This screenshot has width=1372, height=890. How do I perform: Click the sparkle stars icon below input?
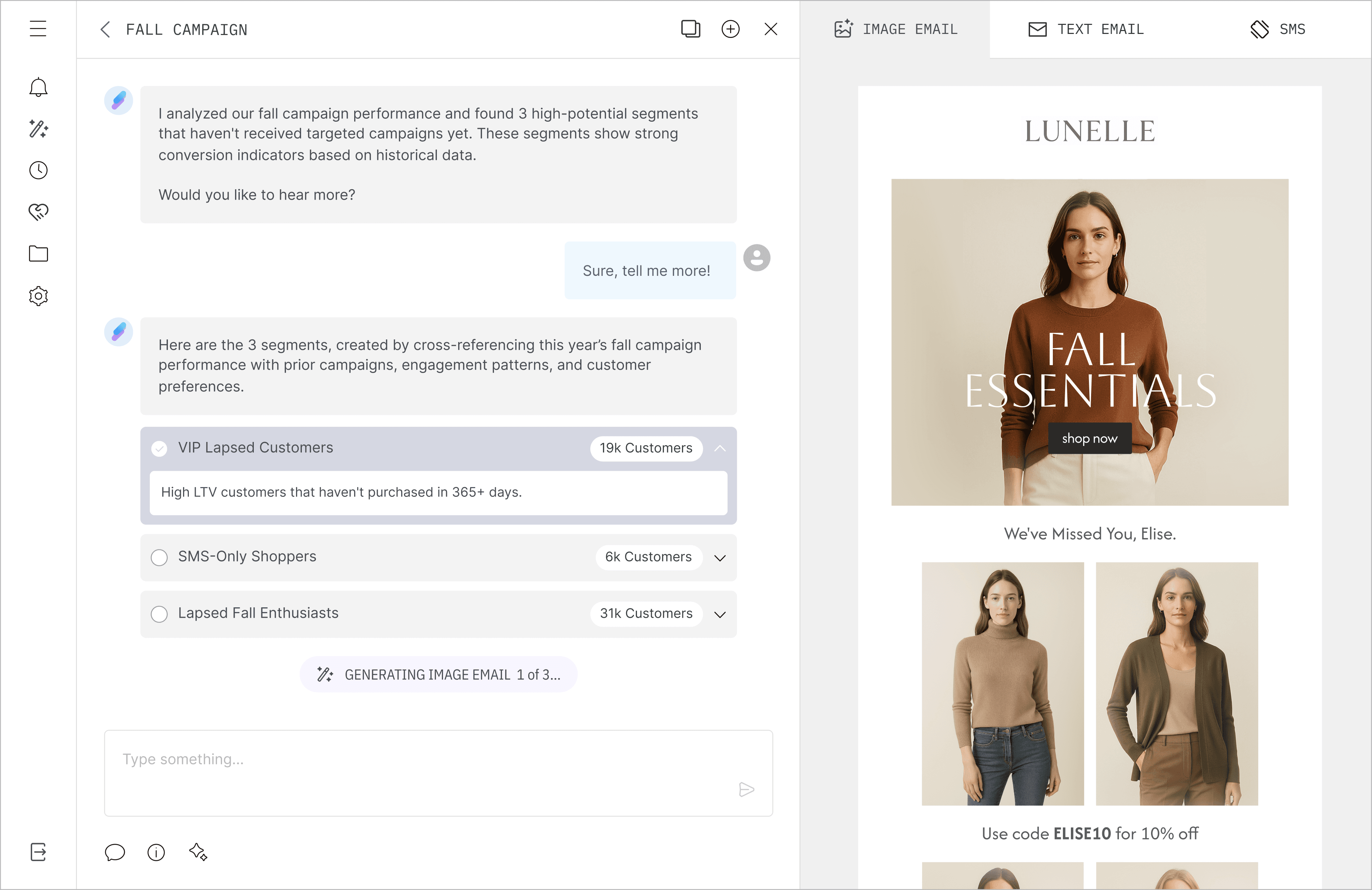[198, 852]
